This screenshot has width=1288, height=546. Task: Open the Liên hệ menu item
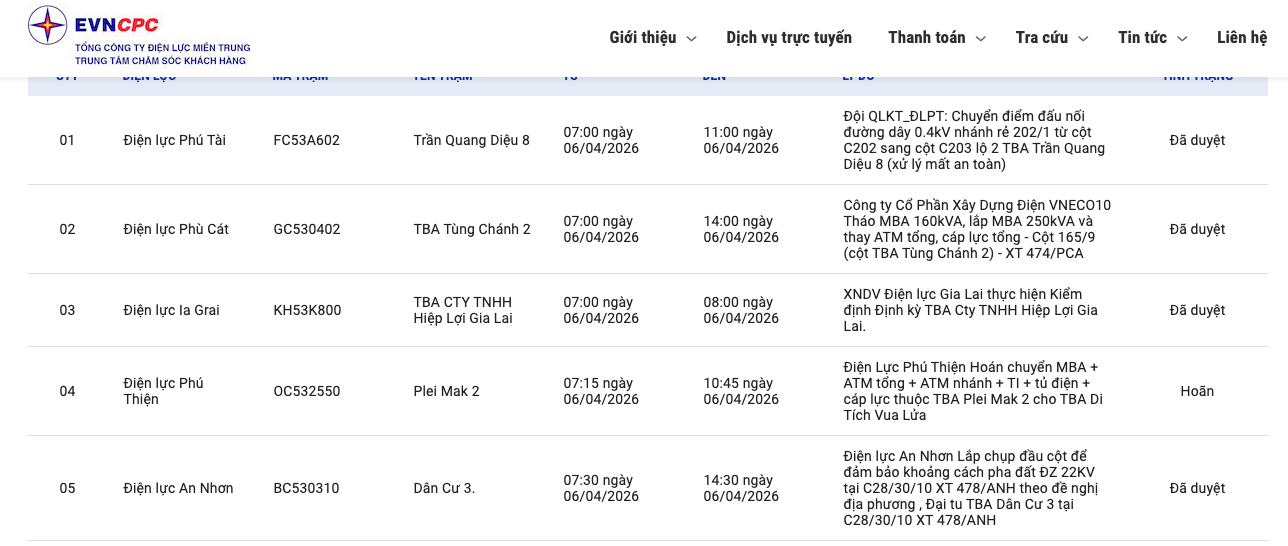pos(1242,38)
